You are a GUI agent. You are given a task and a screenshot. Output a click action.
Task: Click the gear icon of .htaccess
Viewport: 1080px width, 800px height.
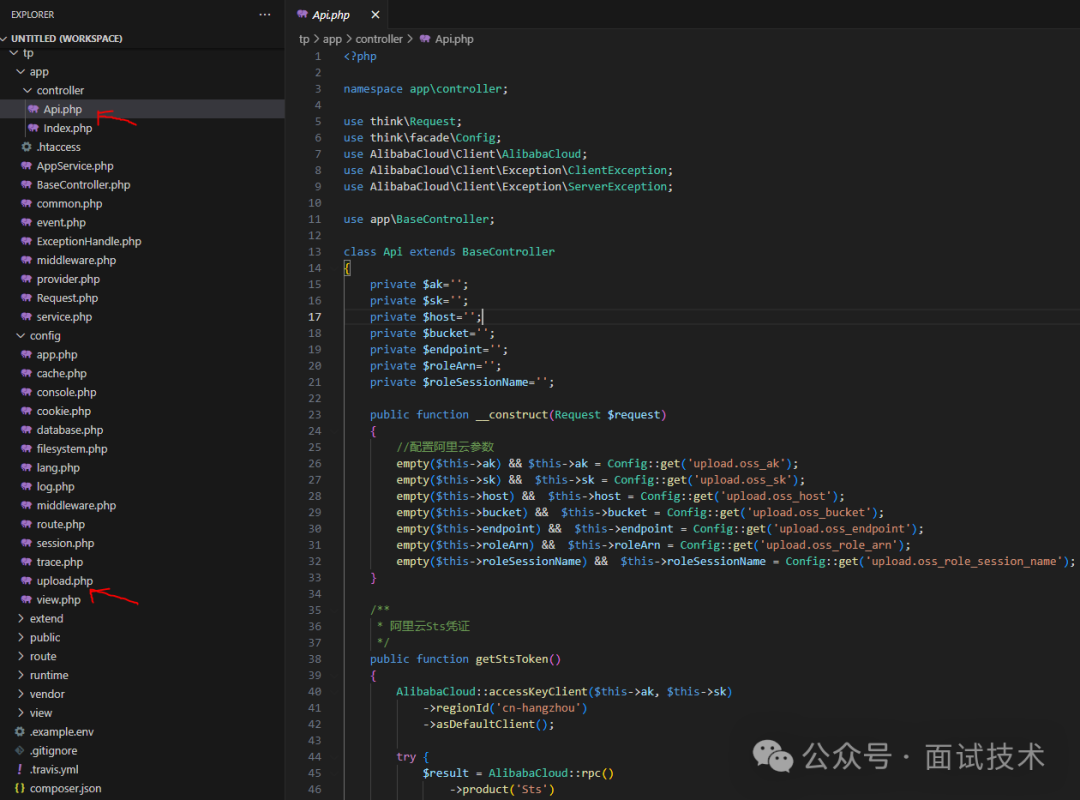26,147
